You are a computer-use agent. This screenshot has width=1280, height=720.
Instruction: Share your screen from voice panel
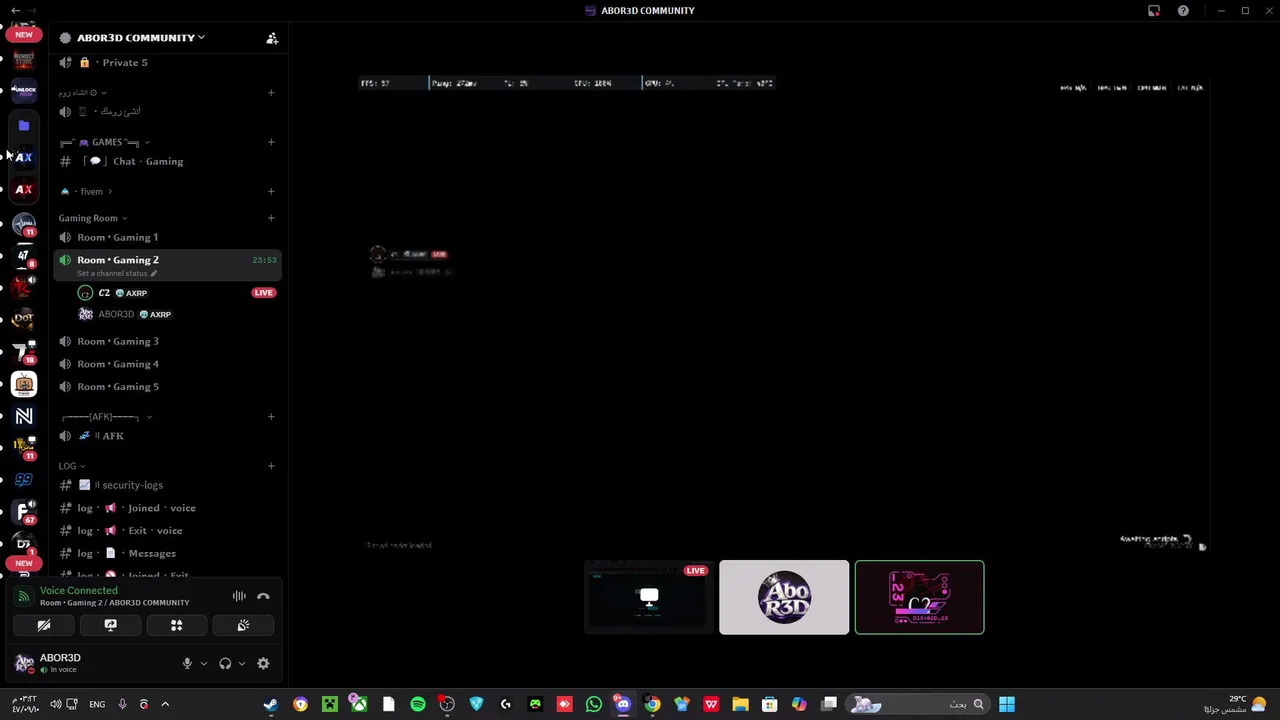coord(110,625)
